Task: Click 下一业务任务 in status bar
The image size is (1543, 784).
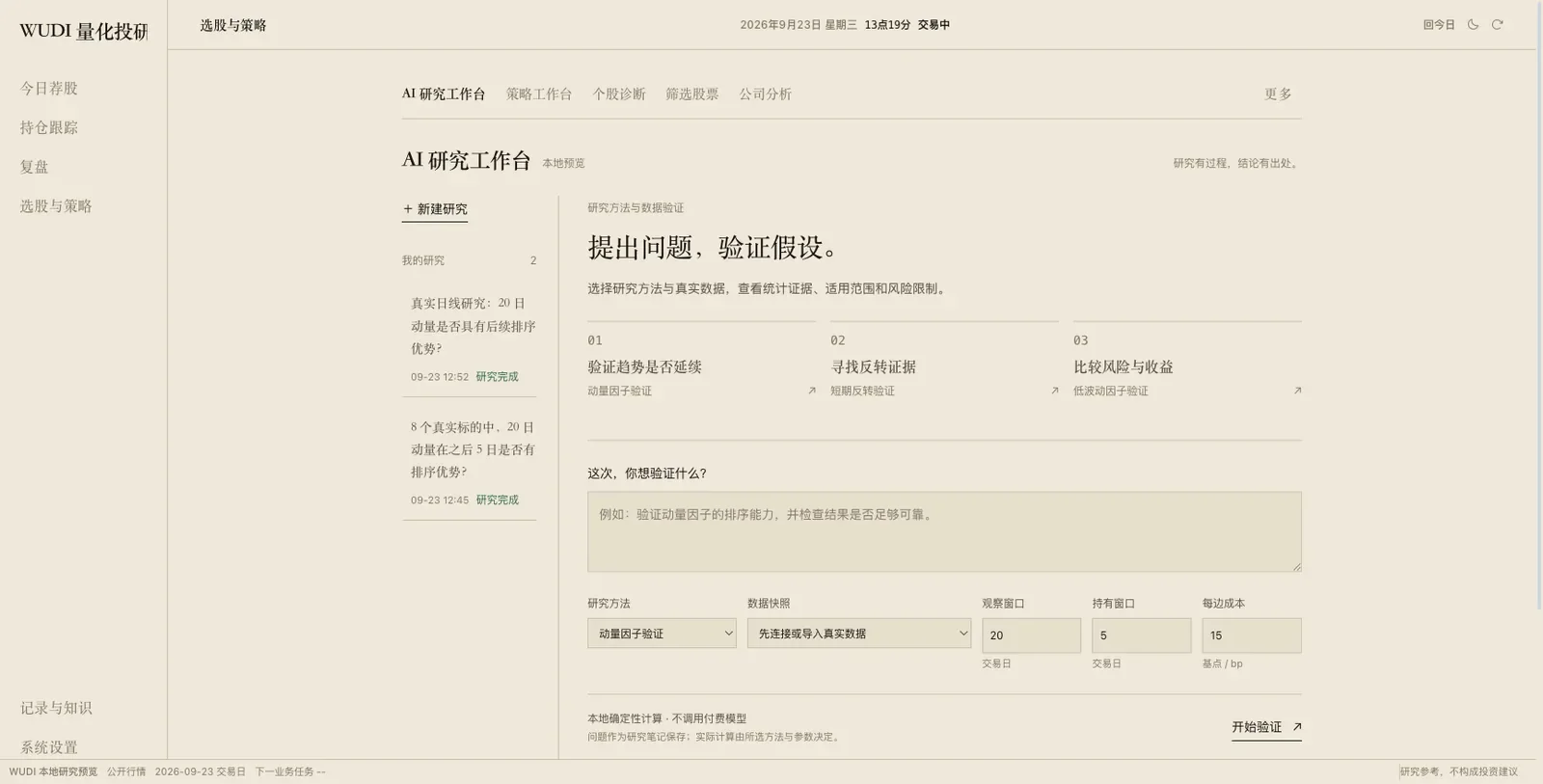Action: (x=289, y=771)
